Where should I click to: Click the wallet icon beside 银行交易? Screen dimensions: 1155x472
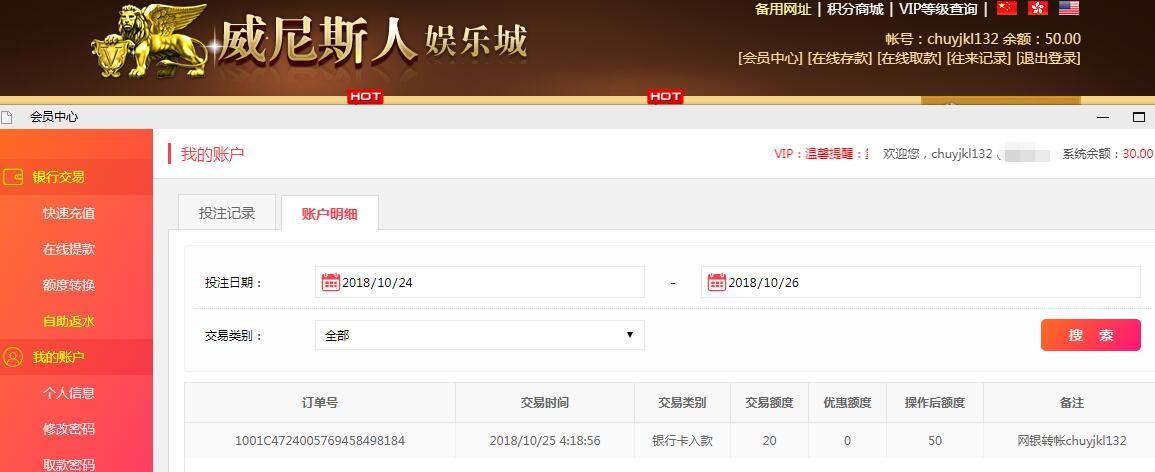(x=14, y=177)
